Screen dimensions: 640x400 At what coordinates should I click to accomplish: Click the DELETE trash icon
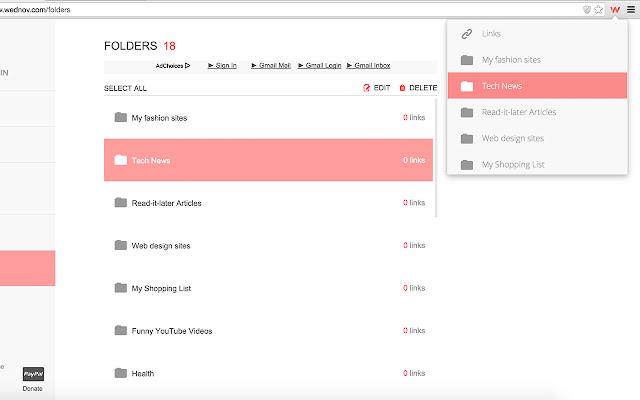coord(402,88)
